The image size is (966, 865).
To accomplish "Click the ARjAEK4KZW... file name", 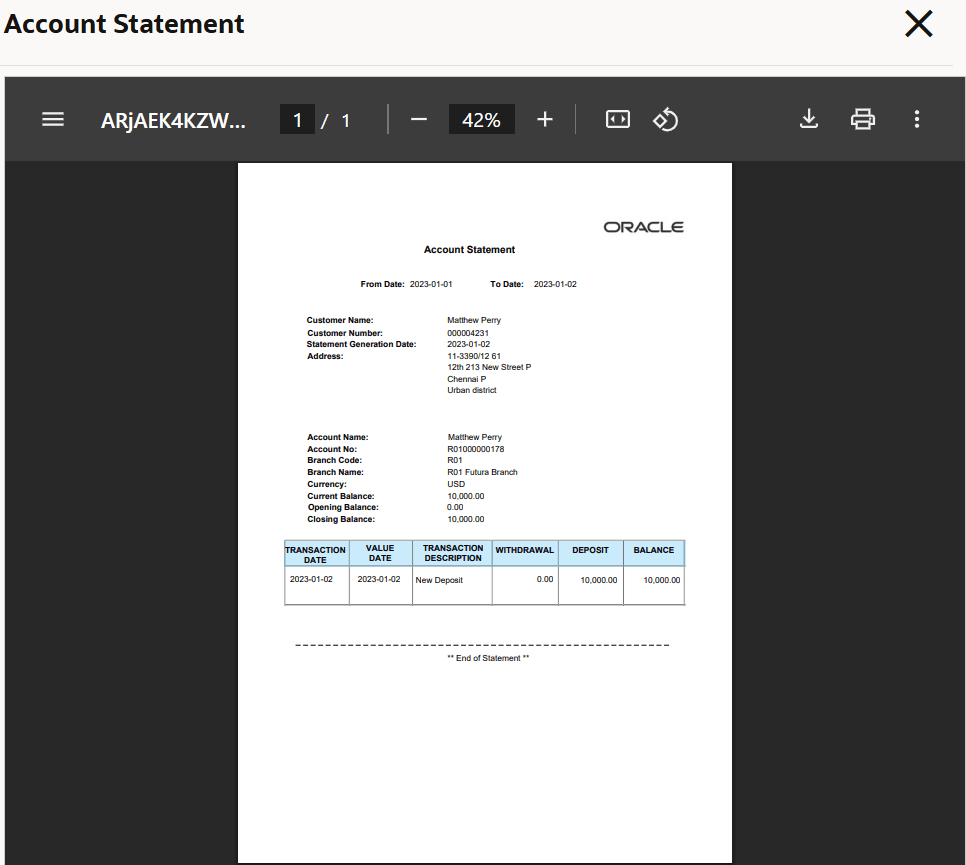I will coord(173,120).
